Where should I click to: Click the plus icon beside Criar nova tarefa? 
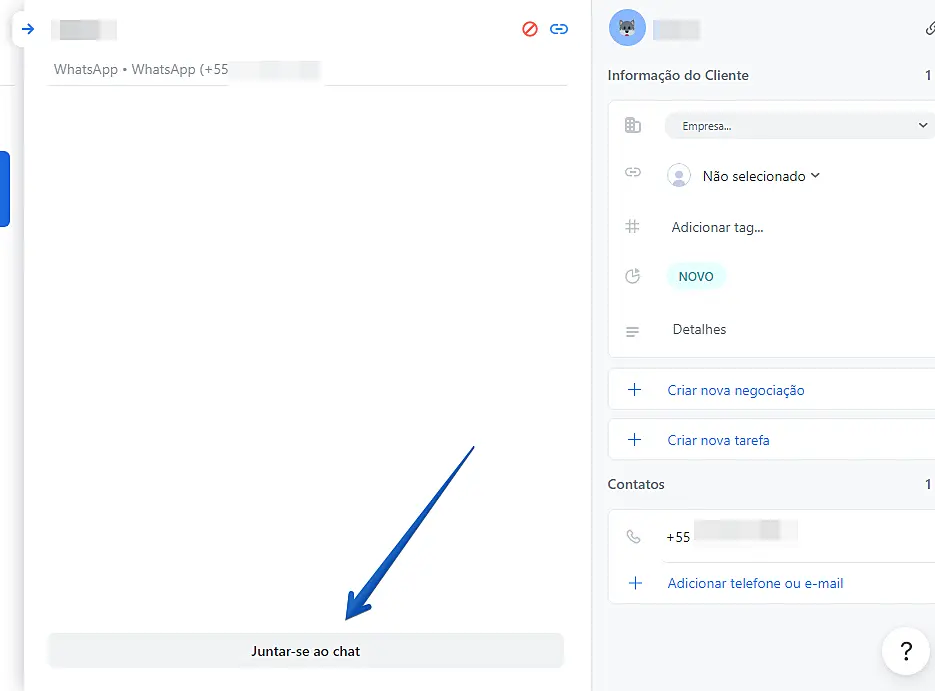click(634, 440)
